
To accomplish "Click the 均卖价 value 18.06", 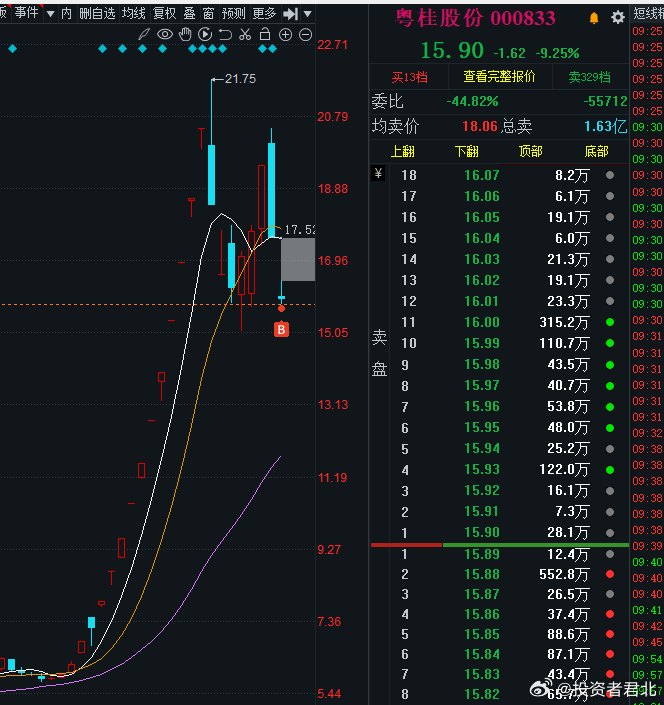I will [480, 126].
